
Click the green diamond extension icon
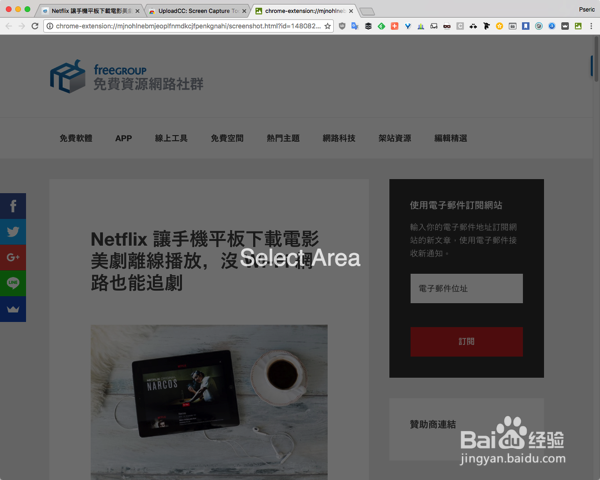point(382,26)
